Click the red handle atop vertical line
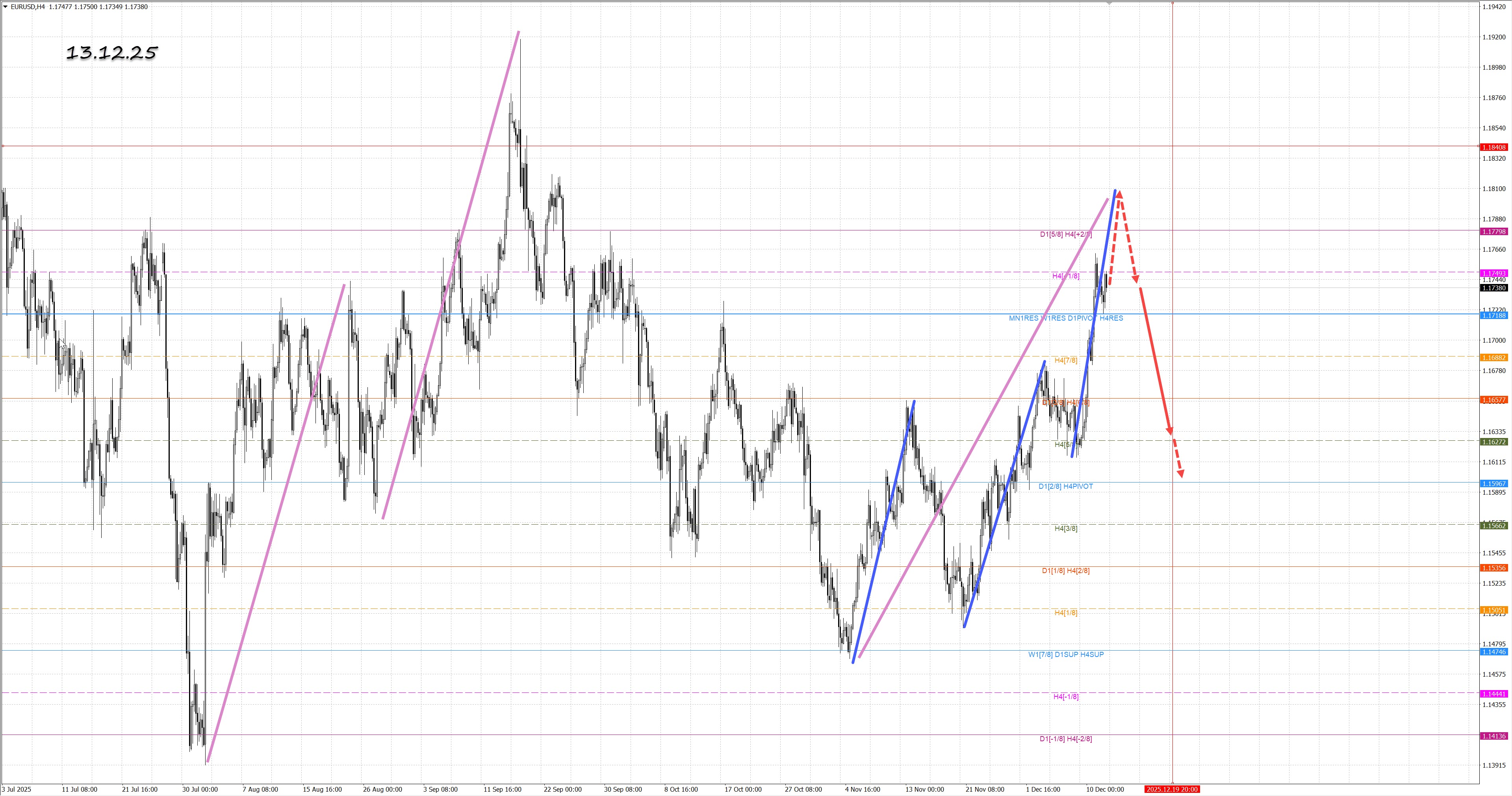Image resolution: width=1512 pixels, height=796 pixels. pos(1173,3)
